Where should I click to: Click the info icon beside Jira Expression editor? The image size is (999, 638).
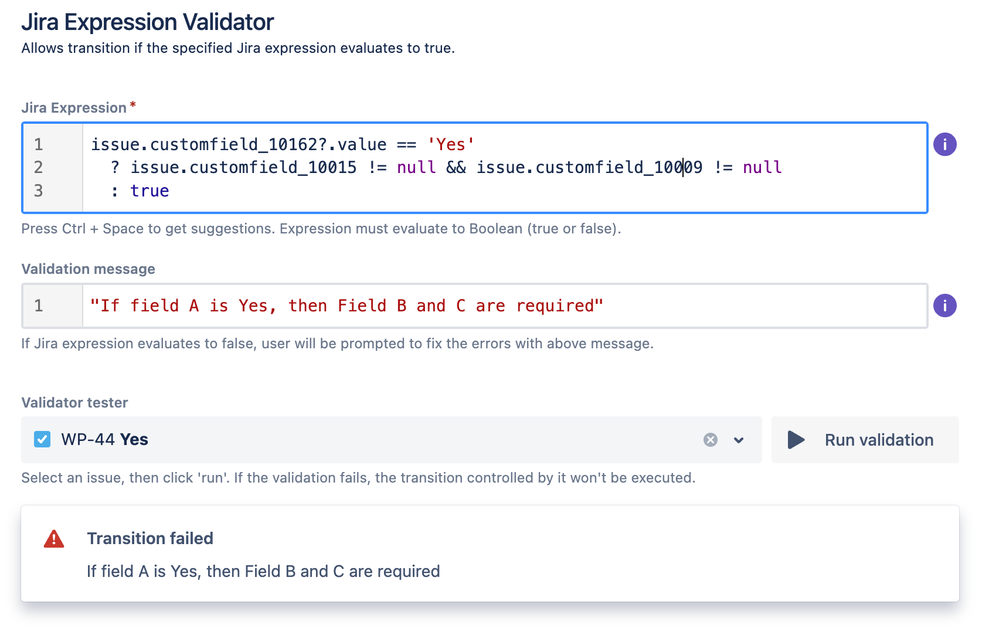tap(945, 144)
